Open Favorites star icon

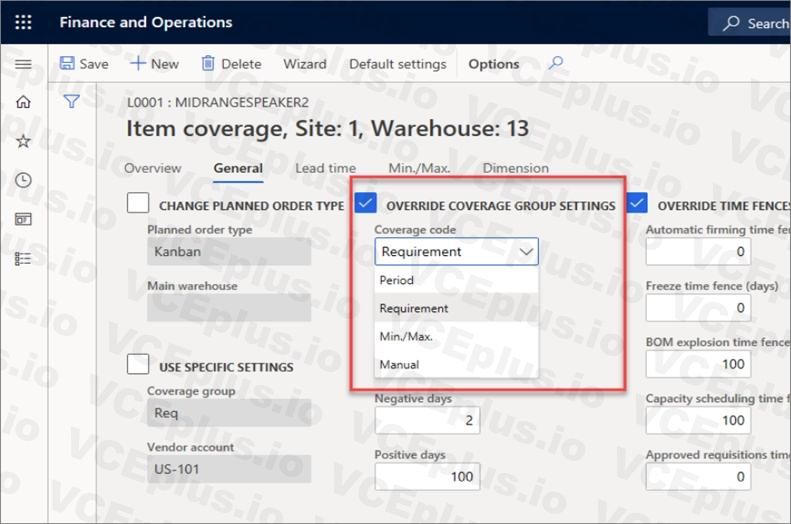tap(23, 141)
